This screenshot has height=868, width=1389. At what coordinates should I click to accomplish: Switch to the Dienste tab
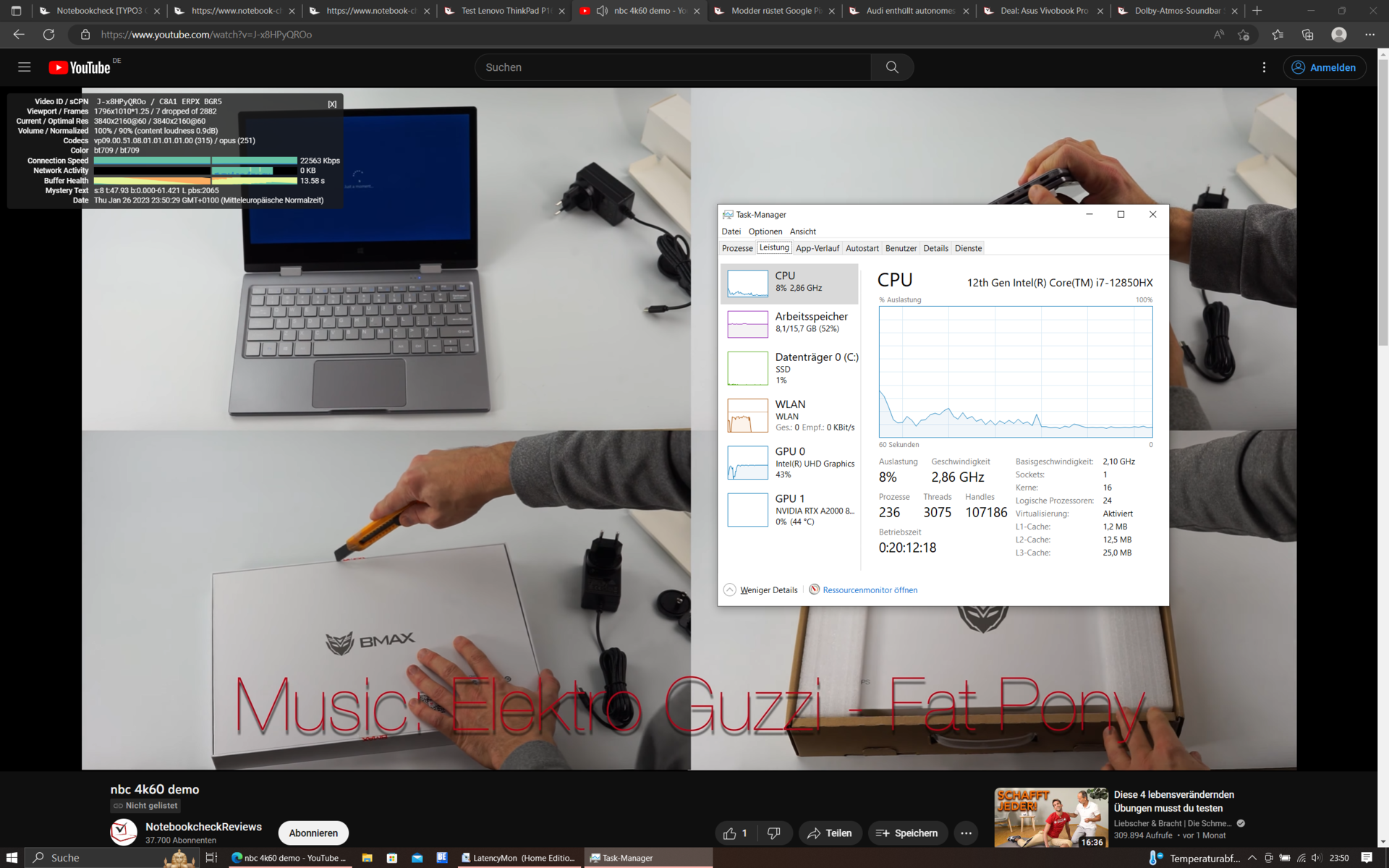coord(968,248)
